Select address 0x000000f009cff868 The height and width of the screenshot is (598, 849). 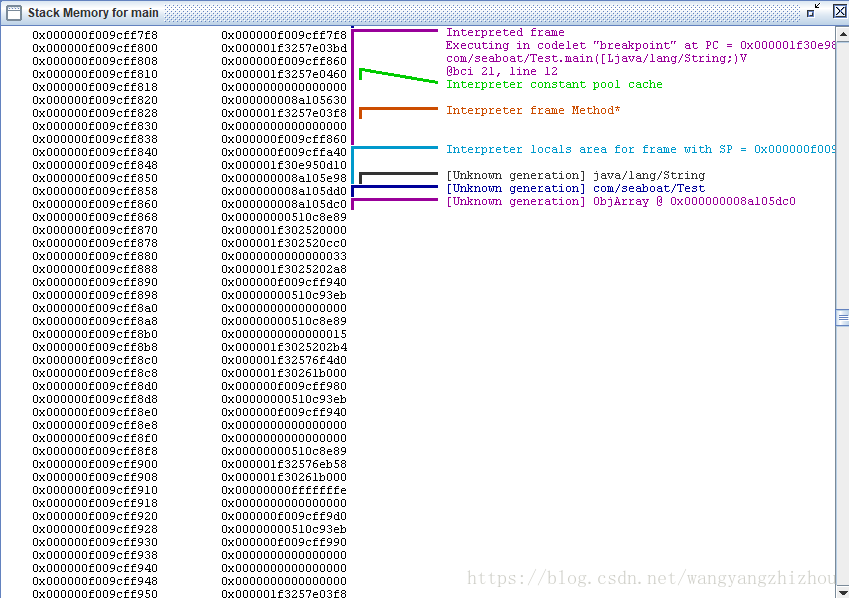click(95, 217)
